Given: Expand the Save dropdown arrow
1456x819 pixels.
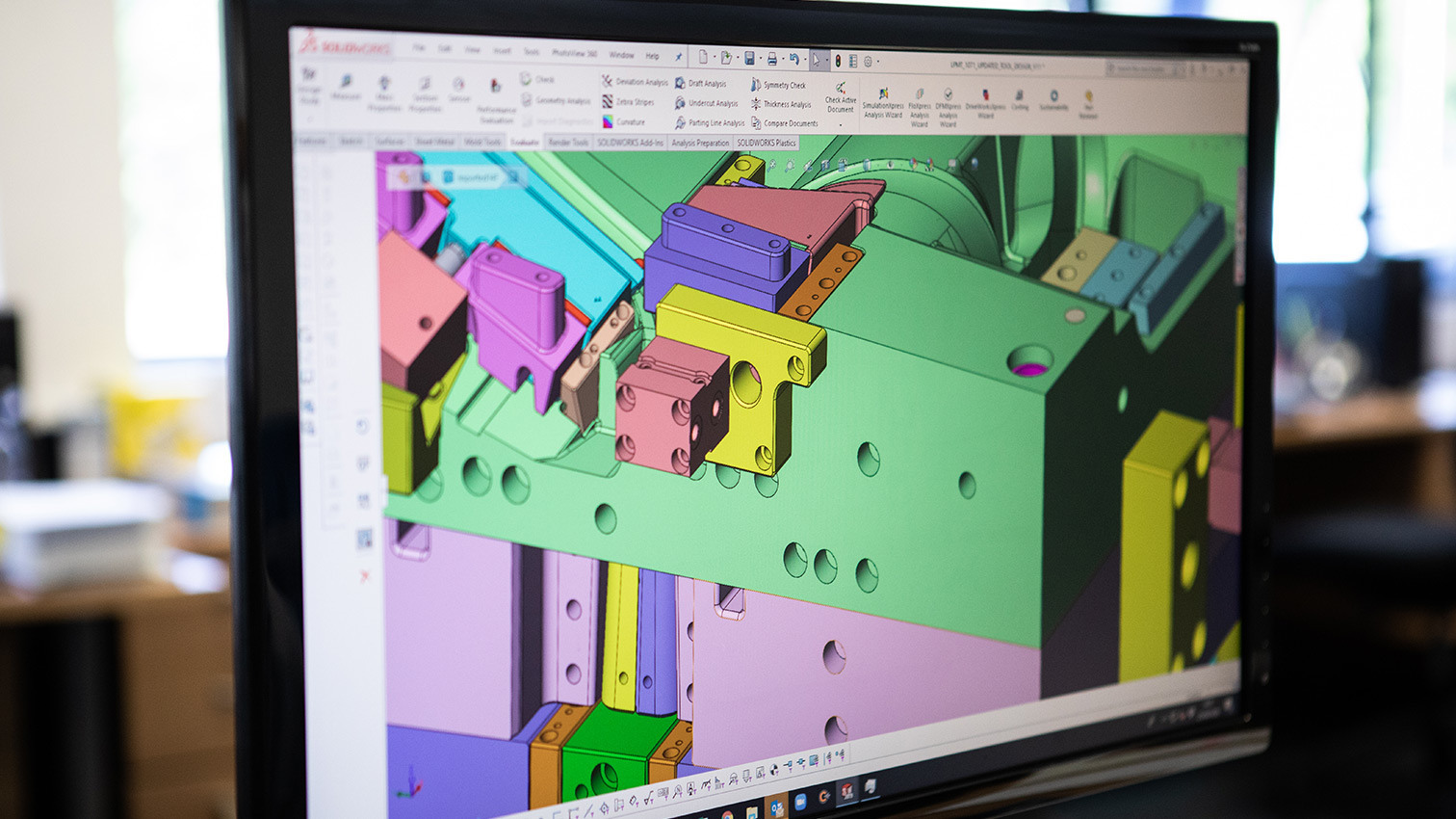Looking at the screenshot, I should coord(759,59).
